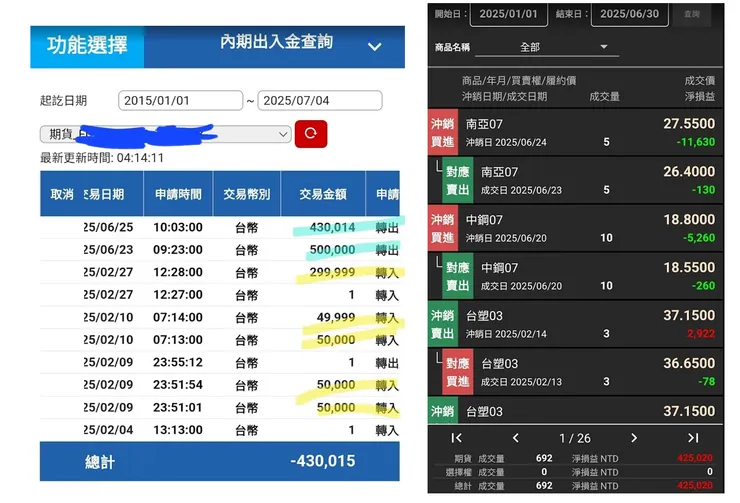Click 成交日 2025/06/23 text
Screen dimensions: 740x503
[x=521, y=190]
